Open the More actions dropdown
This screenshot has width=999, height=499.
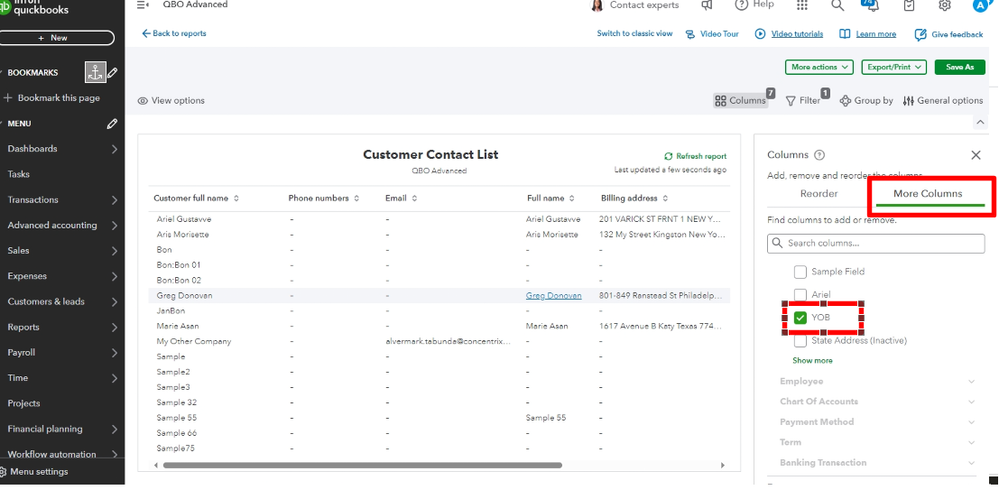(820, 67)
